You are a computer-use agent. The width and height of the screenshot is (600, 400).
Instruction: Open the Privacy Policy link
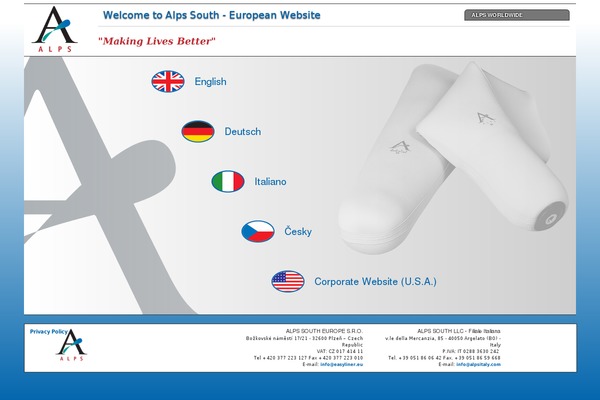49,331
